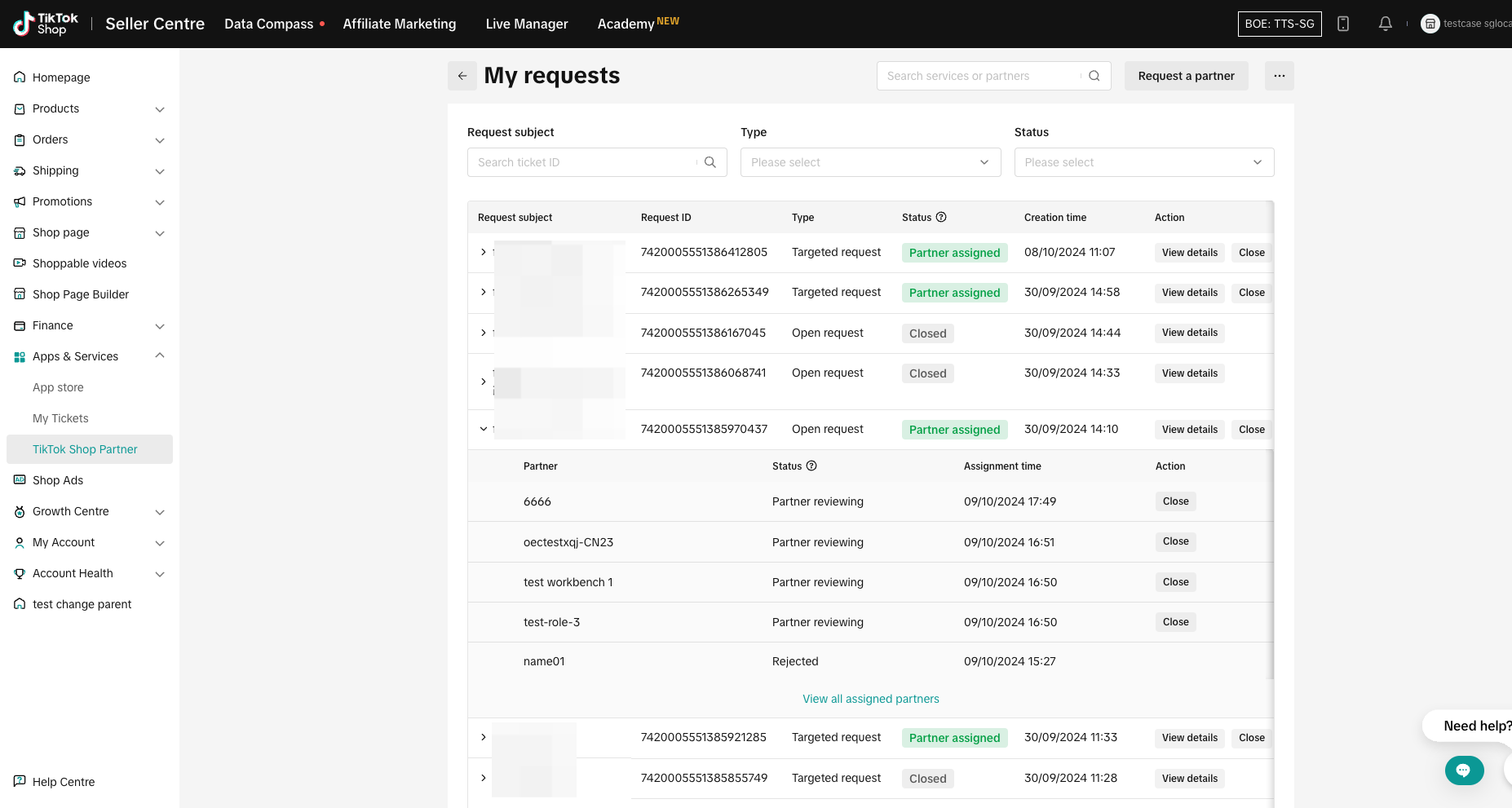Open the Type dropdown filter
Image resolution: width=1512 pixels, height=808 pixels.
870,162
